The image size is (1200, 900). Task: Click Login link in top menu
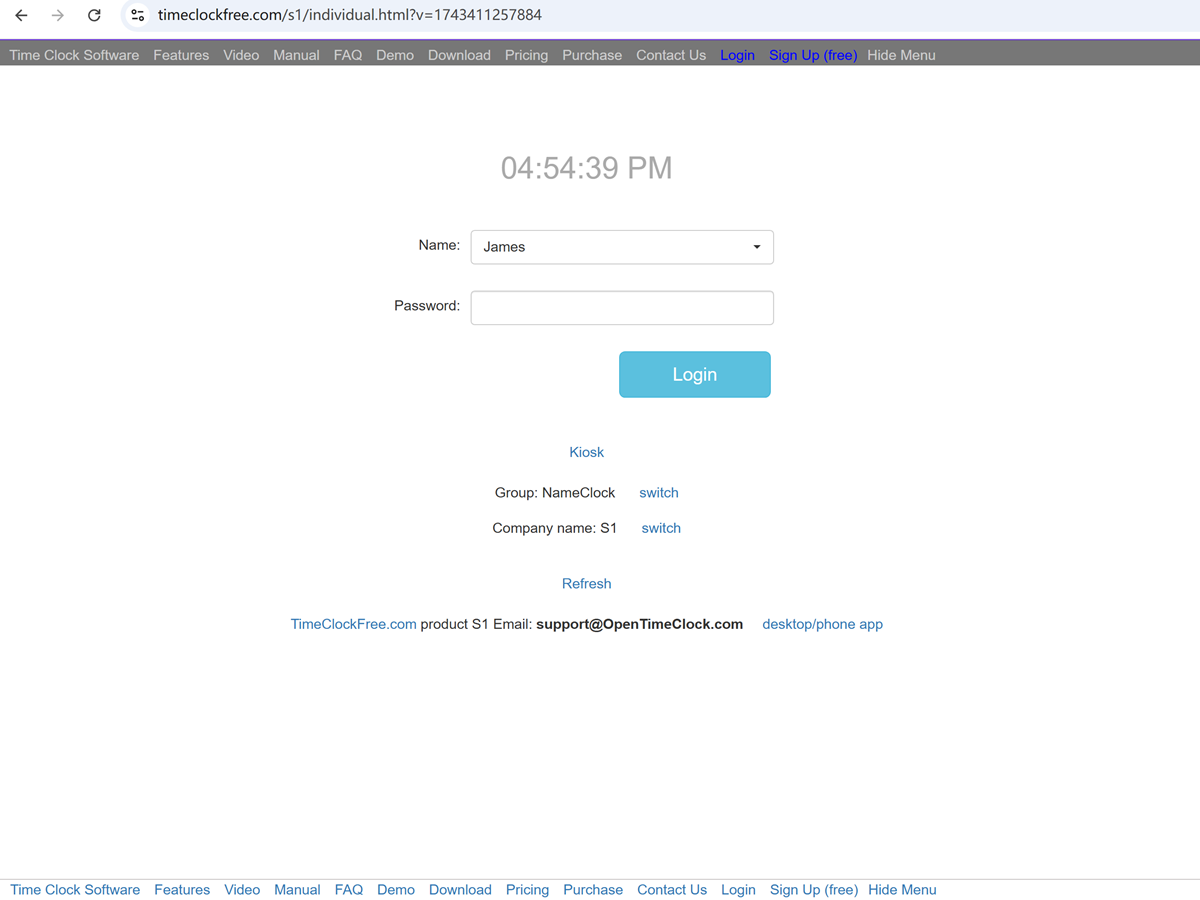pos(737,55)
